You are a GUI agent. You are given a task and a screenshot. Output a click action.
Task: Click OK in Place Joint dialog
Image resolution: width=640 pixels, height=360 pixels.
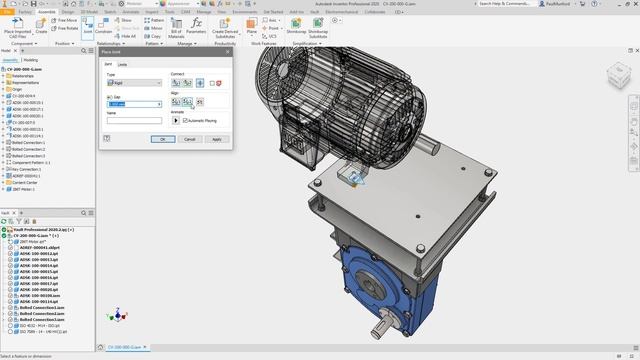[x=163, y=139]
